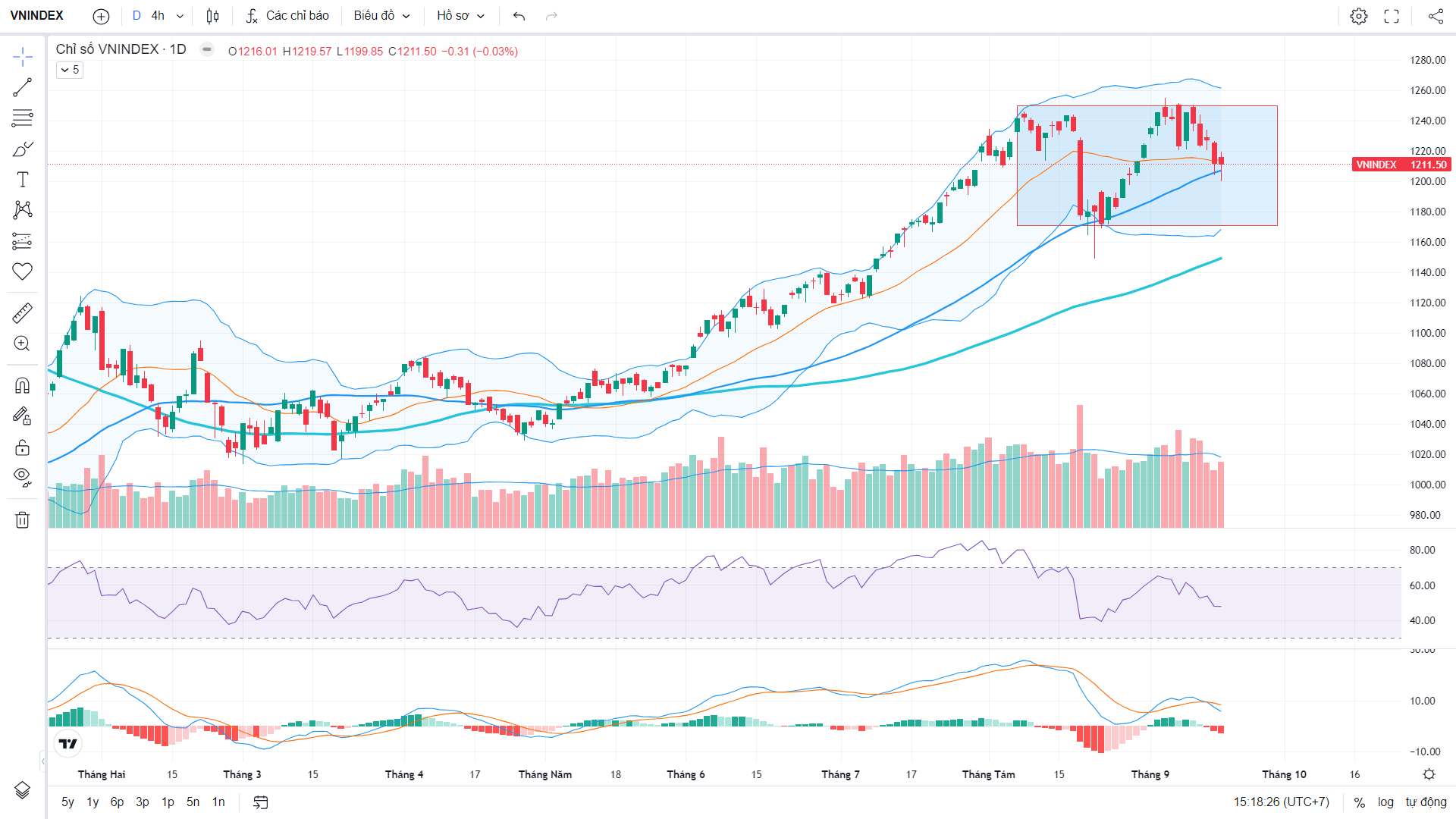Toggle lock all drawings
Viewport: 1456px width, 819px height.
23,447
